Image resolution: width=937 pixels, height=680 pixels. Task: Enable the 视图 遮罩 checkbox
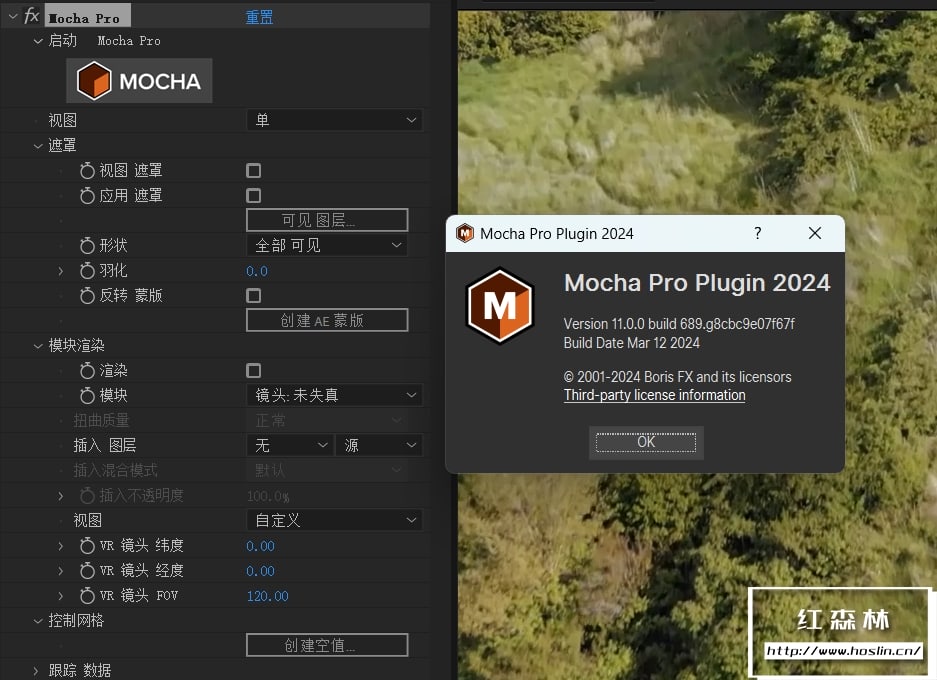tap(253, 171)
